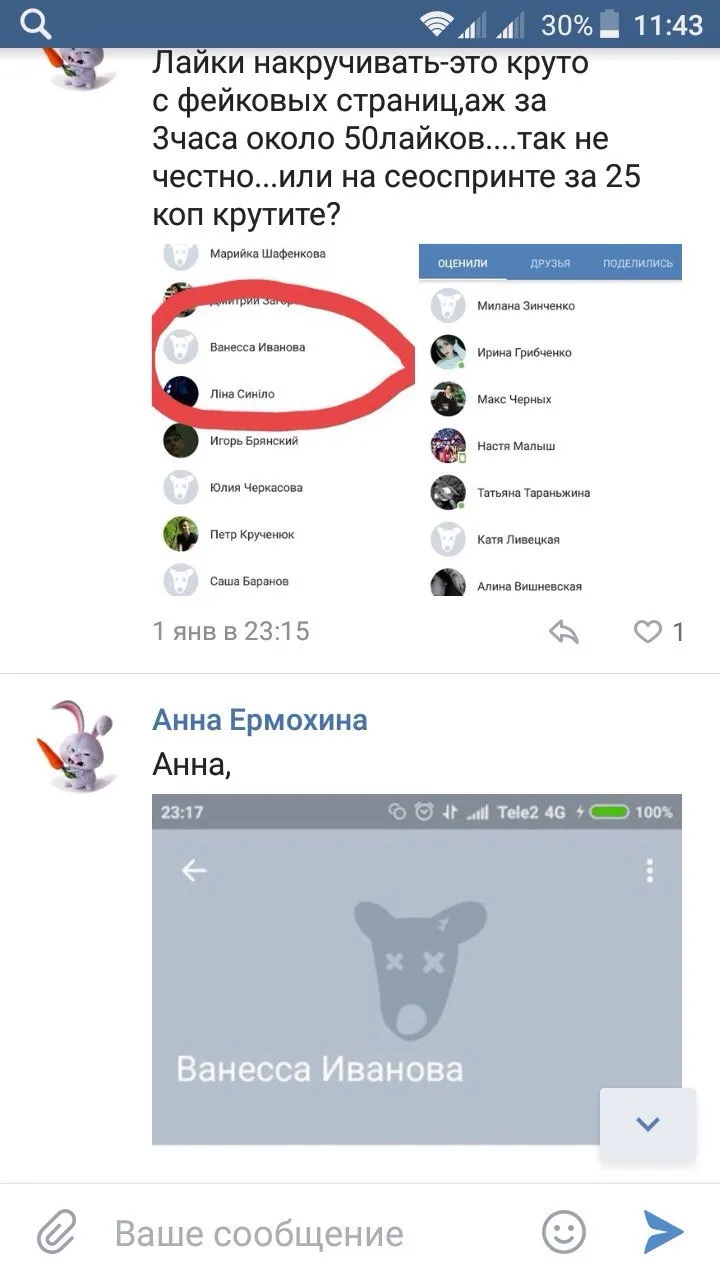This screenshot has width=720, height=1280.
Task: Open the Оценили tab screenshot image
Action: point(550,419)
